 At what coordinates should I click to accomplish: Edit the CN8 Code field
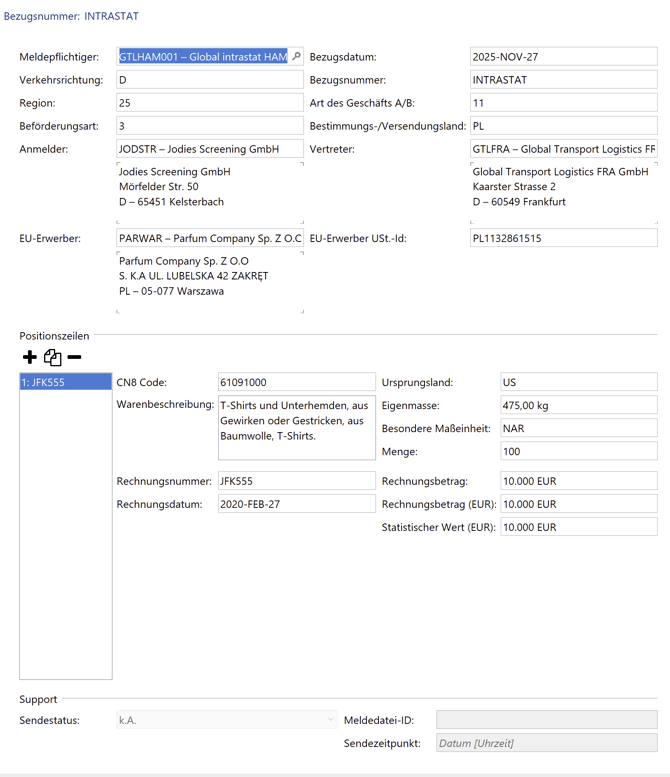tap(296, 382)
